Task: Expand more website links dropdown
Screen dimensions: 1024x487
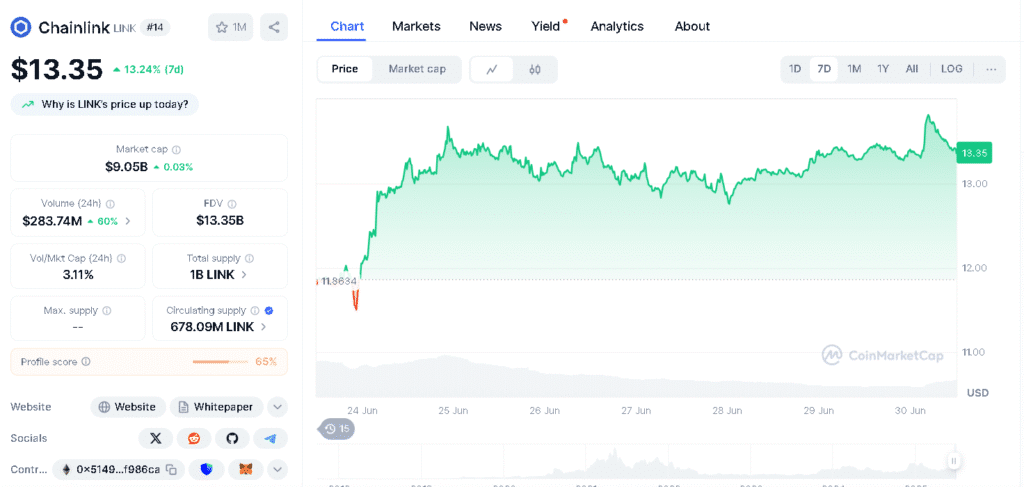Action: [277, 407]
